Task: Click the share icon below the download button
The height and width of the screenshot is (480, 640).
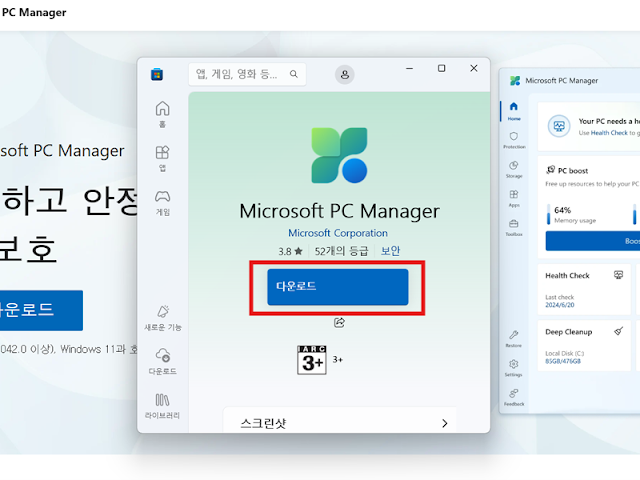Action: pos(339,322)
